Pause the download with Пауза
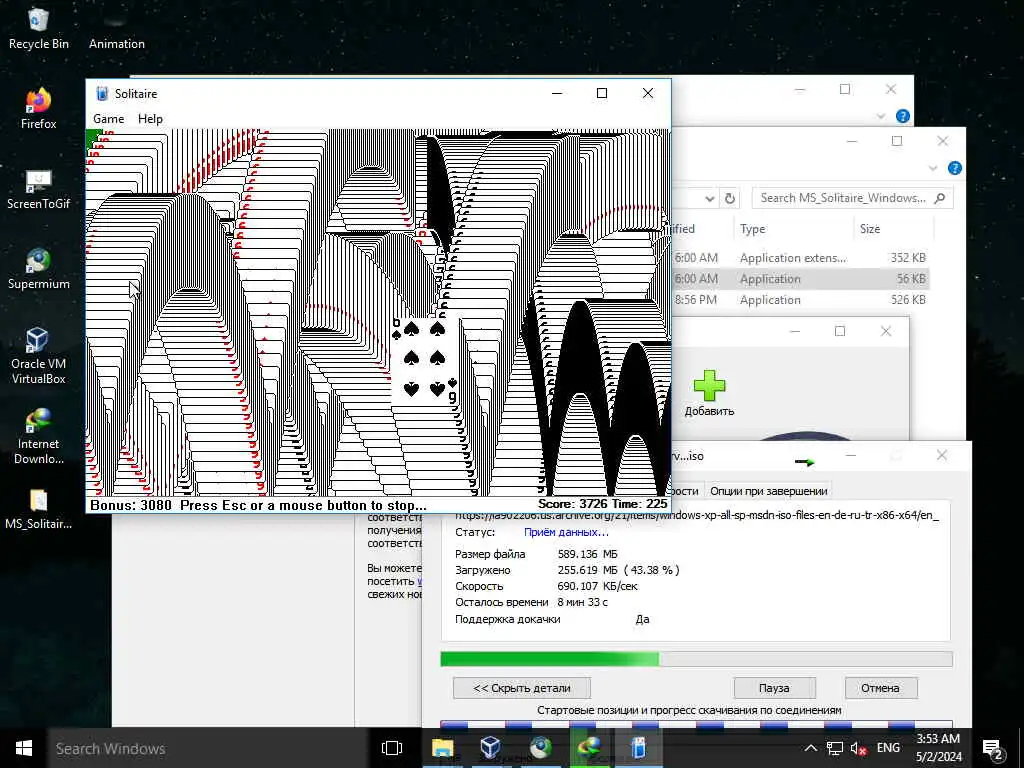The width and height of the screenshot is (1024, 768). click(x=775, y=688)
